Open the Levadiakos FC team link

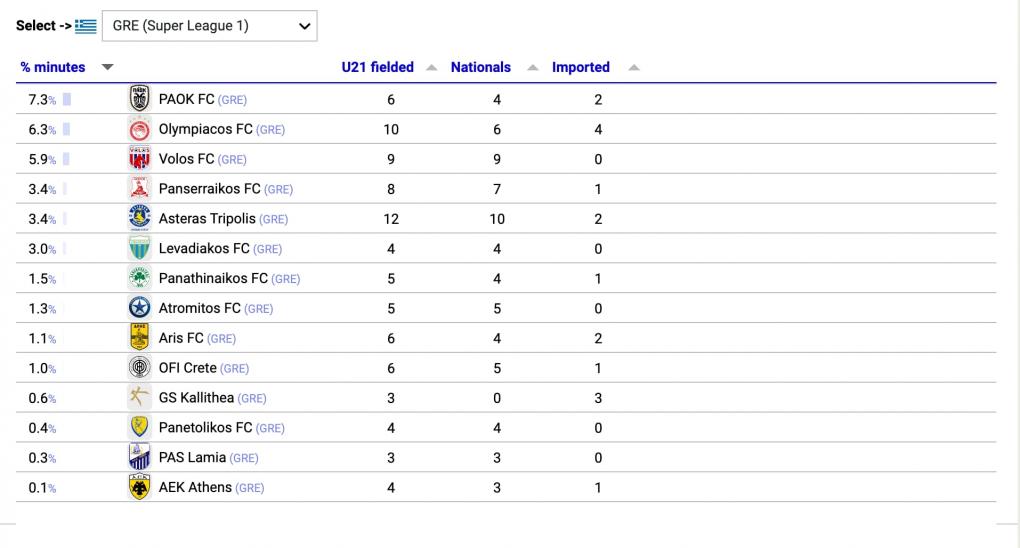[x=204, y=249]
